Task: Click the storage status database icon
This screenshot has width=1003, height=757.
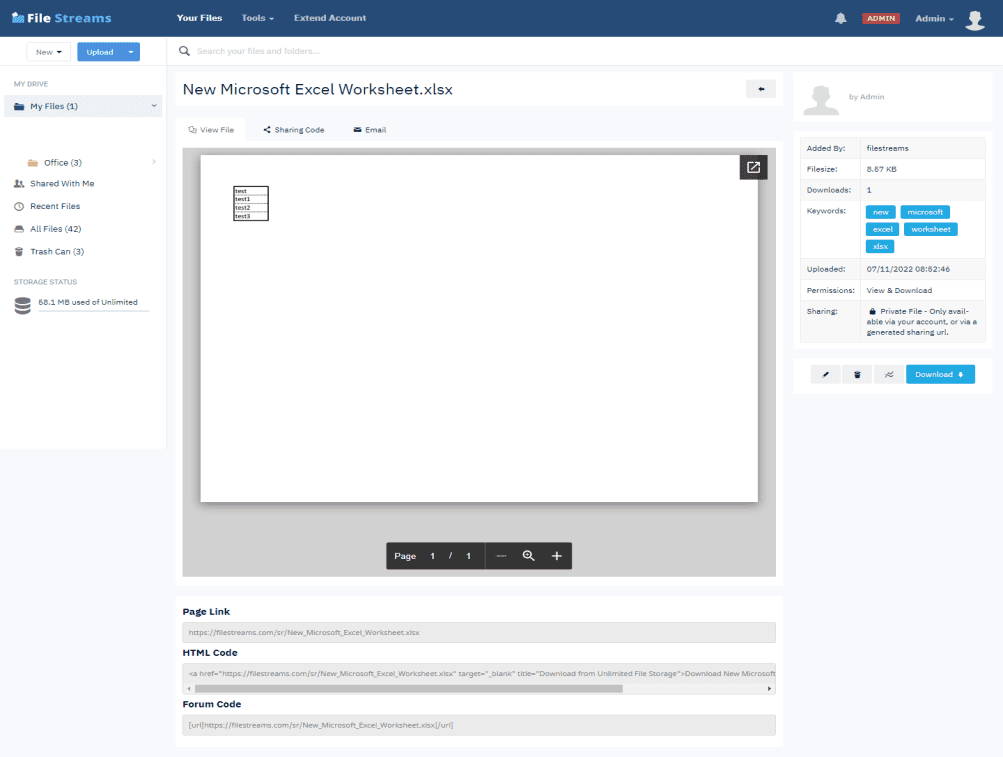Action: [22, 306]
